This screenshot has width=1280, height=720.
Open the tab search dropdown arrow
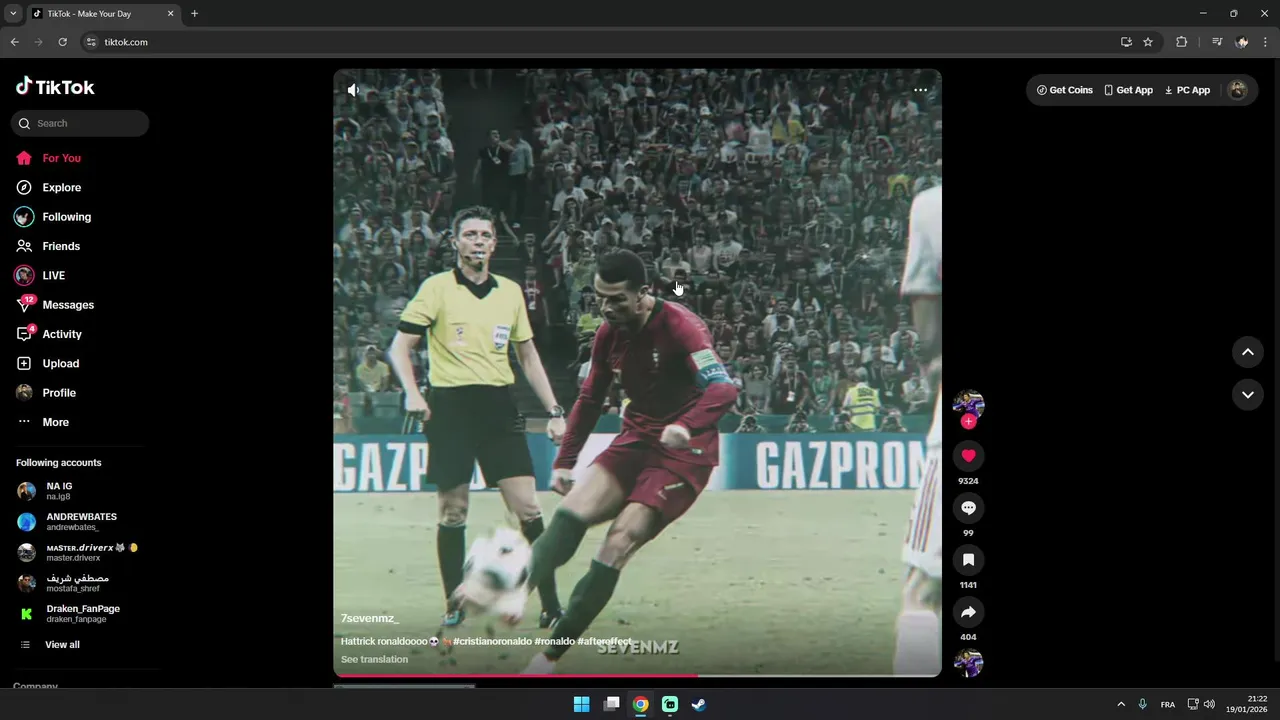tap(13, 14)
